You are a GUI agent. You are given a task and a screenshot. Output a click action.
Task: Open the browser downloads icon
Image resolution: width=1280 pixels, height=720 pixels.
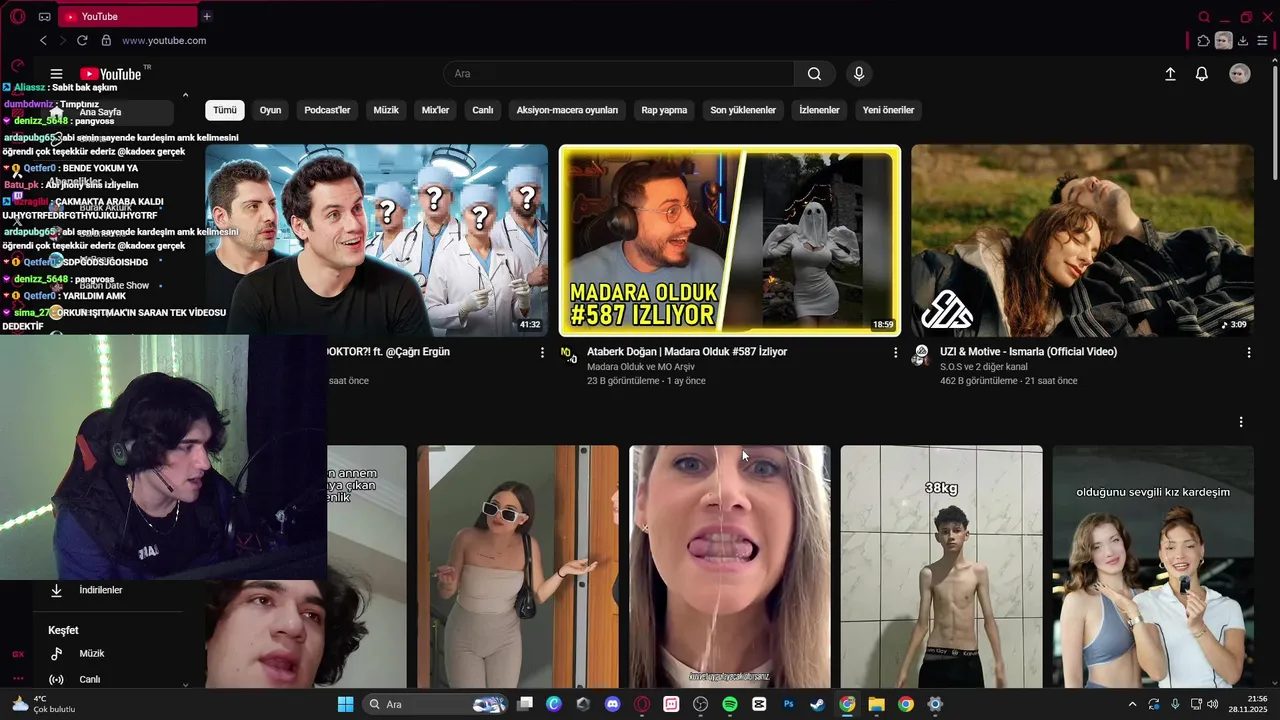pos(1243,41)
